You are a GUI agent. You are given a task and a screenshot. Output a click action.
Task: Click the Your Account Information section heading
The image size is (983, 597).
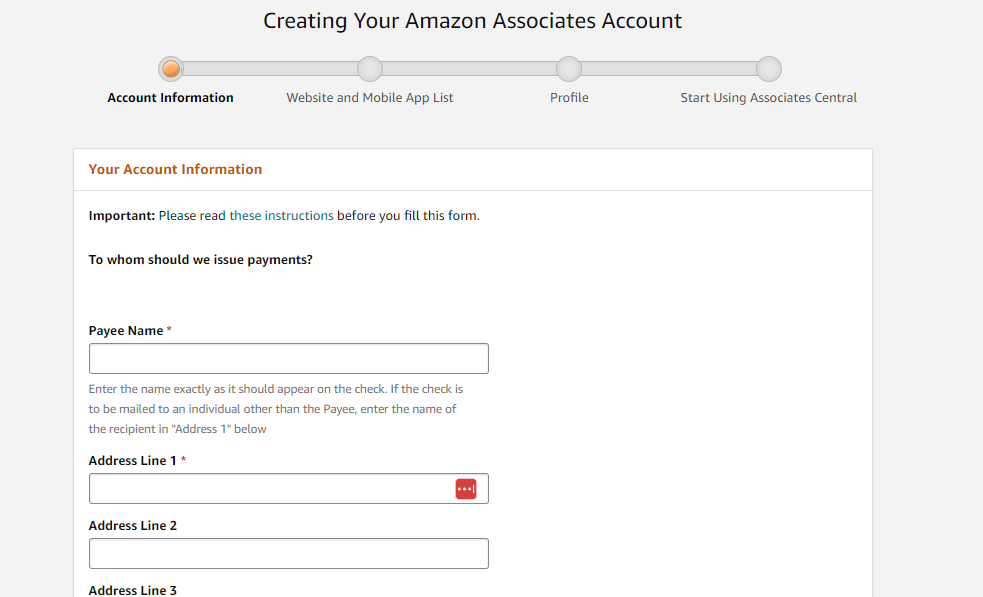(175, 170)
